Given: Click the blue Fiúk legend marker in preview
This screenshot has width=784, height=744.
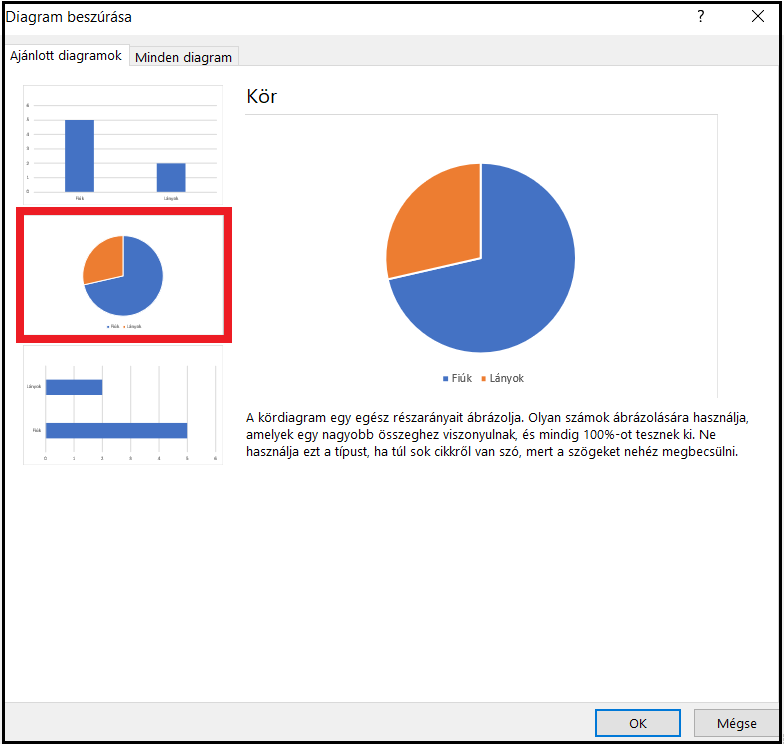Looking at the screenshot, I should pyautogui.click(x=445, y=379).
